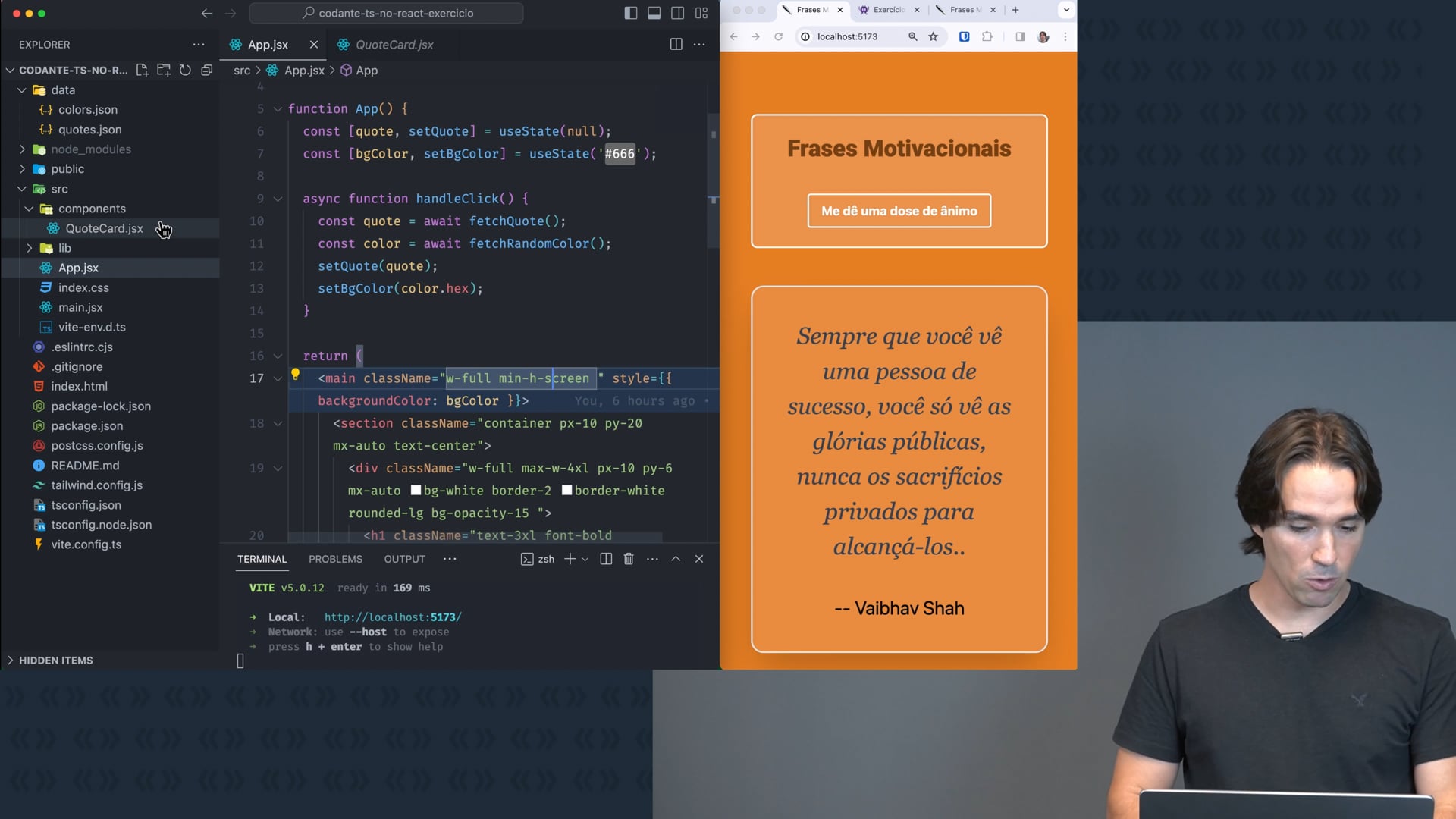Screen dimensions: 1456x819
Task: Bookmark the page with the star icon
Action: pos(934,36)
